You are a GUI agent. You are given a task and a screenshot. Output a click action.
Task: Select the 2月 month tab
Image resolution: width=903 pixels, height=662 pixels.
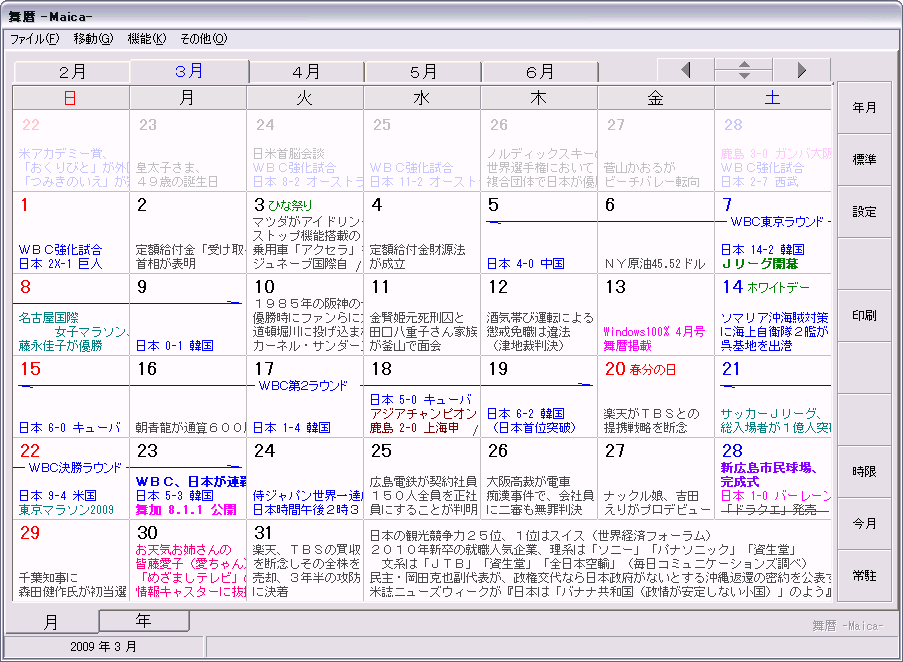(72, 72)
